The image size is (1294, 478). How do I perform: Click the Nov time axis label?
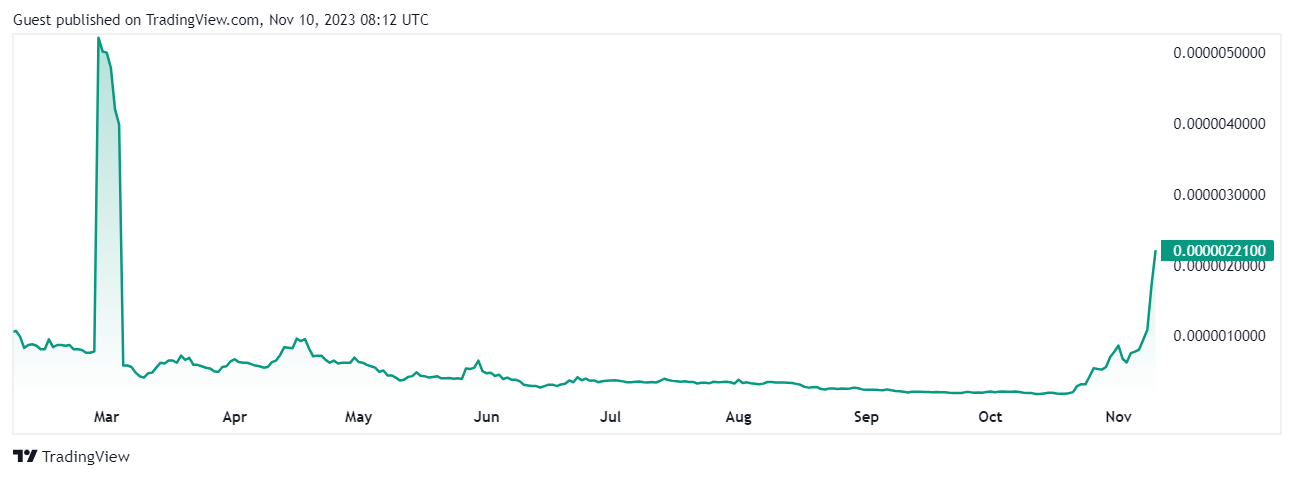pos(1117,417)
